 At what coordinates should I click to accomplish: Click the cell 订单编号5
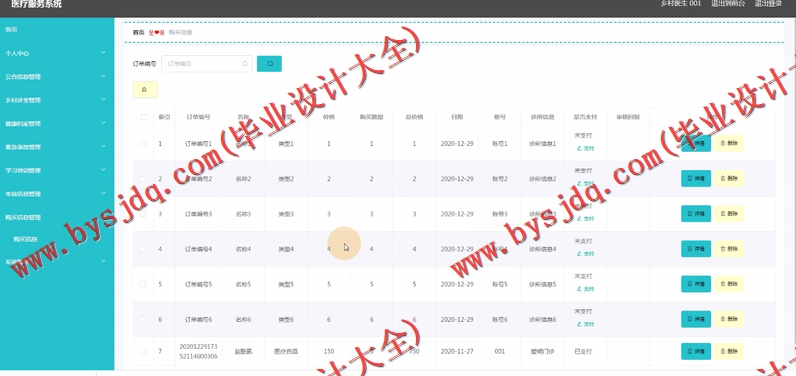click(x=198, y=284)
